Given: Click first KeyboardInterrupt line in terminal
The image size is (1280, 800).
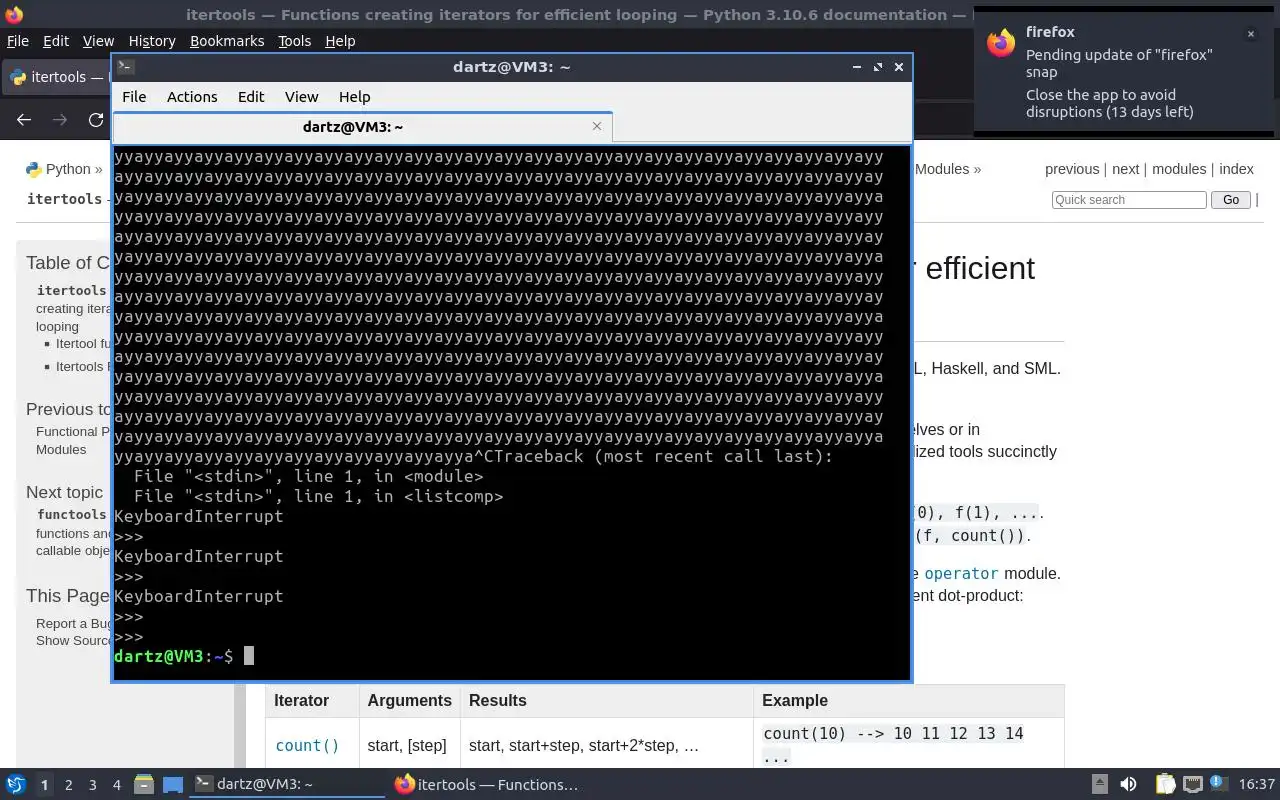Looking at the screenshot, I should pos(199,516).
